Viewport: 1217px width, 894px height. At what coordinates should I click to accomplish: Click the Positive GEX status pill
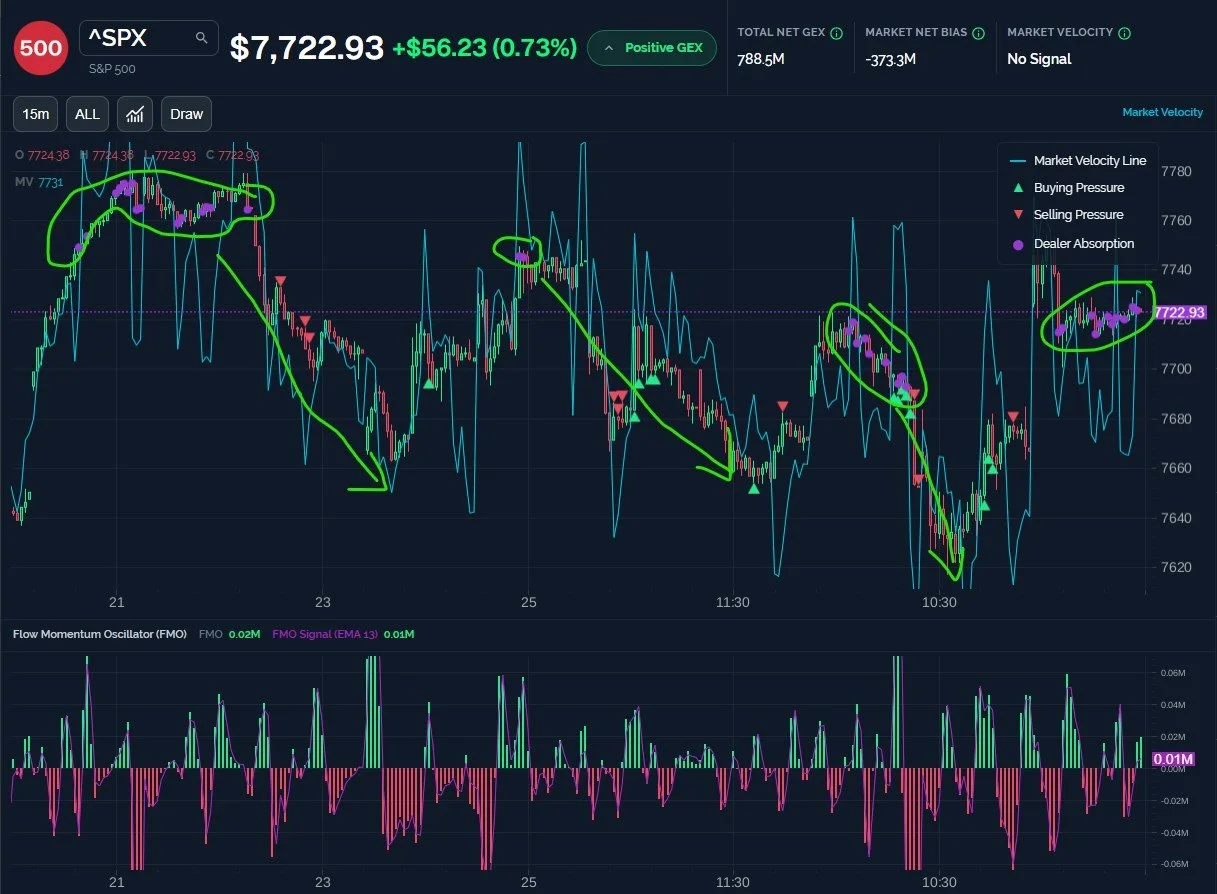[x=652, y=48]
